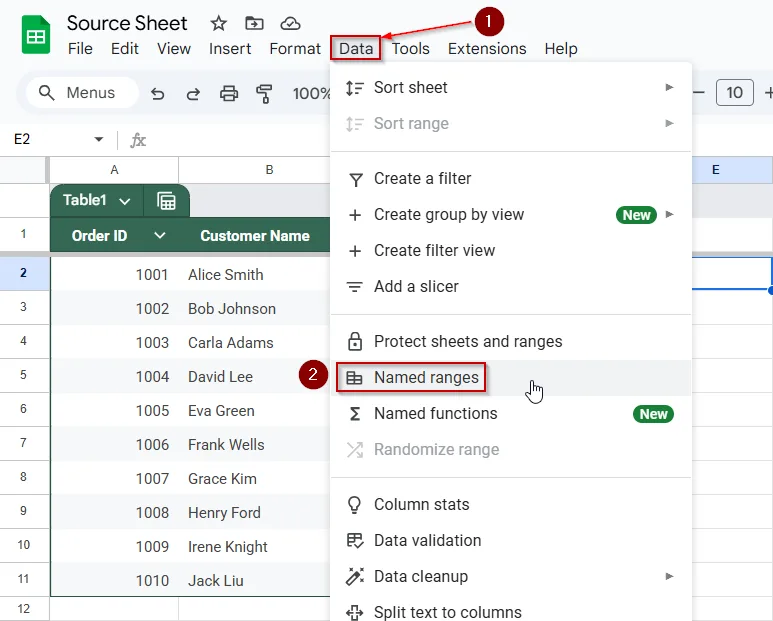Select the paint format roller

point(264,93)
